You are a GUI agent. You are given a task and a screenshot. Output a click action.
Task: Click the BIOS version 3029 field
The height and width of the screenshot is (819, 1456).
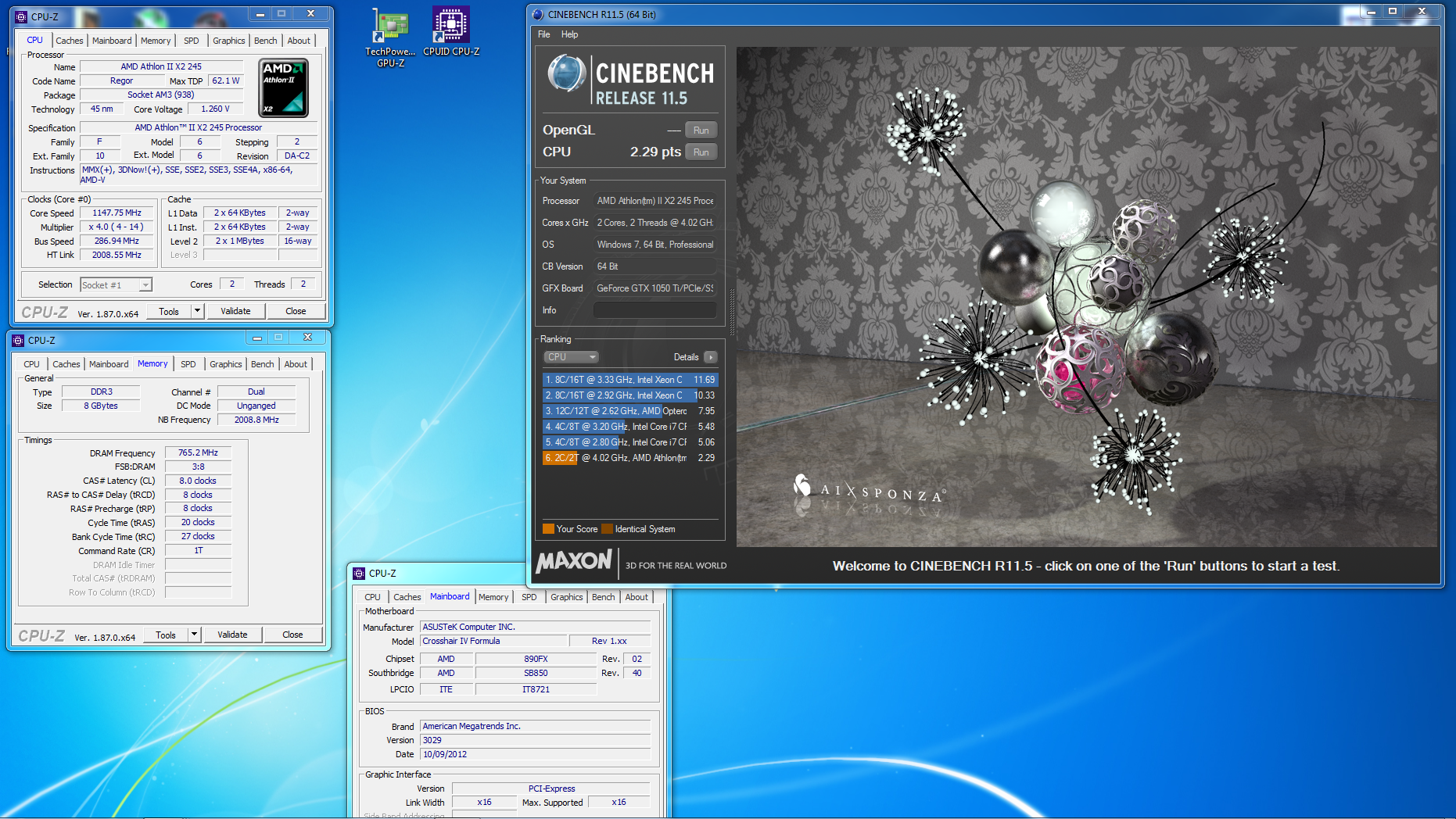pyautogui.click(x=536, y=740)
